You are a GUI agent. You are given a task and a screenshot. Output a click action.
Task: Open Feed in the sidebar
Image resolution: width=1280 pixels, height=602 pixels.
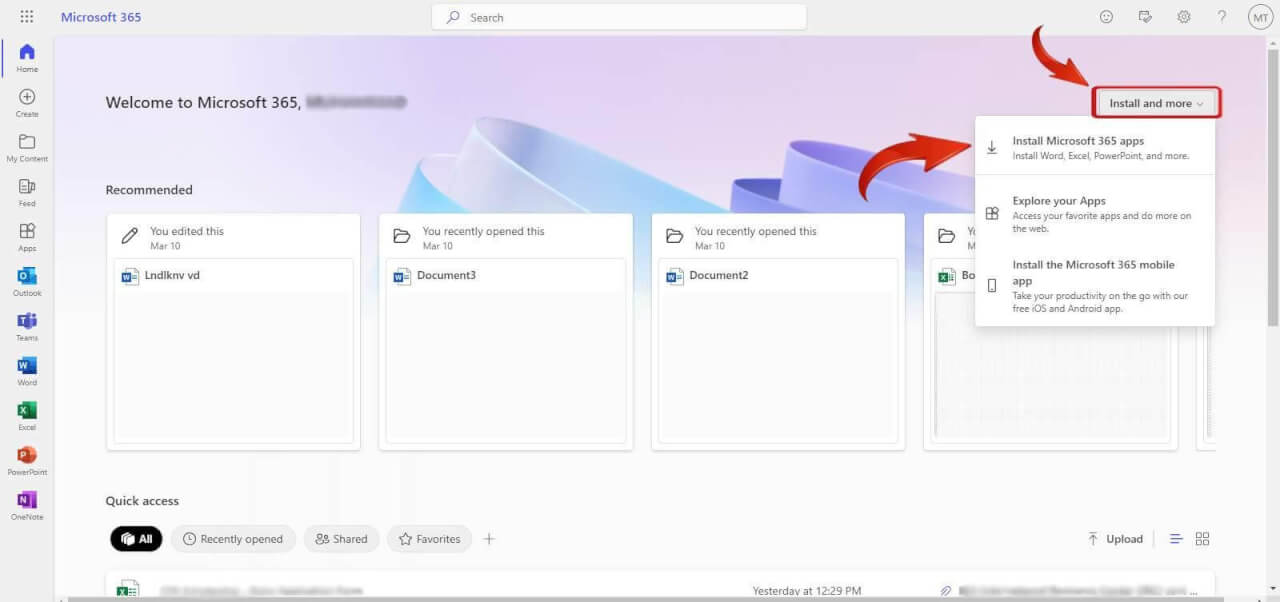pyautogui.click(x=27, y=192)
